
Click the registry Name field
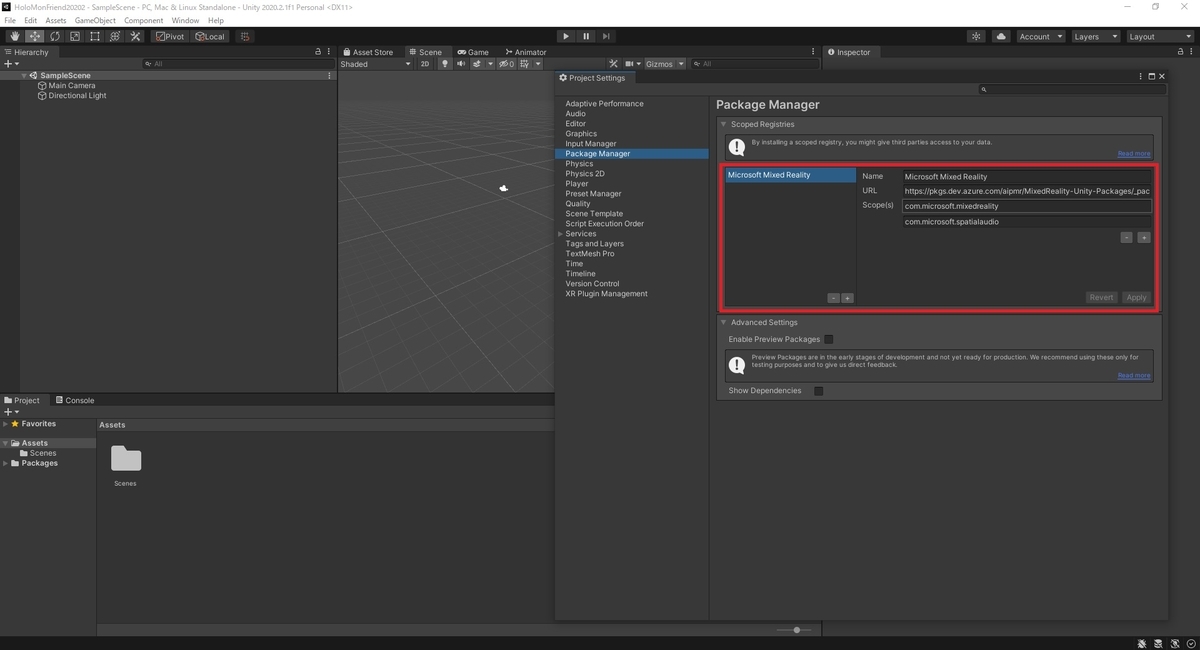click(1026, 177)
